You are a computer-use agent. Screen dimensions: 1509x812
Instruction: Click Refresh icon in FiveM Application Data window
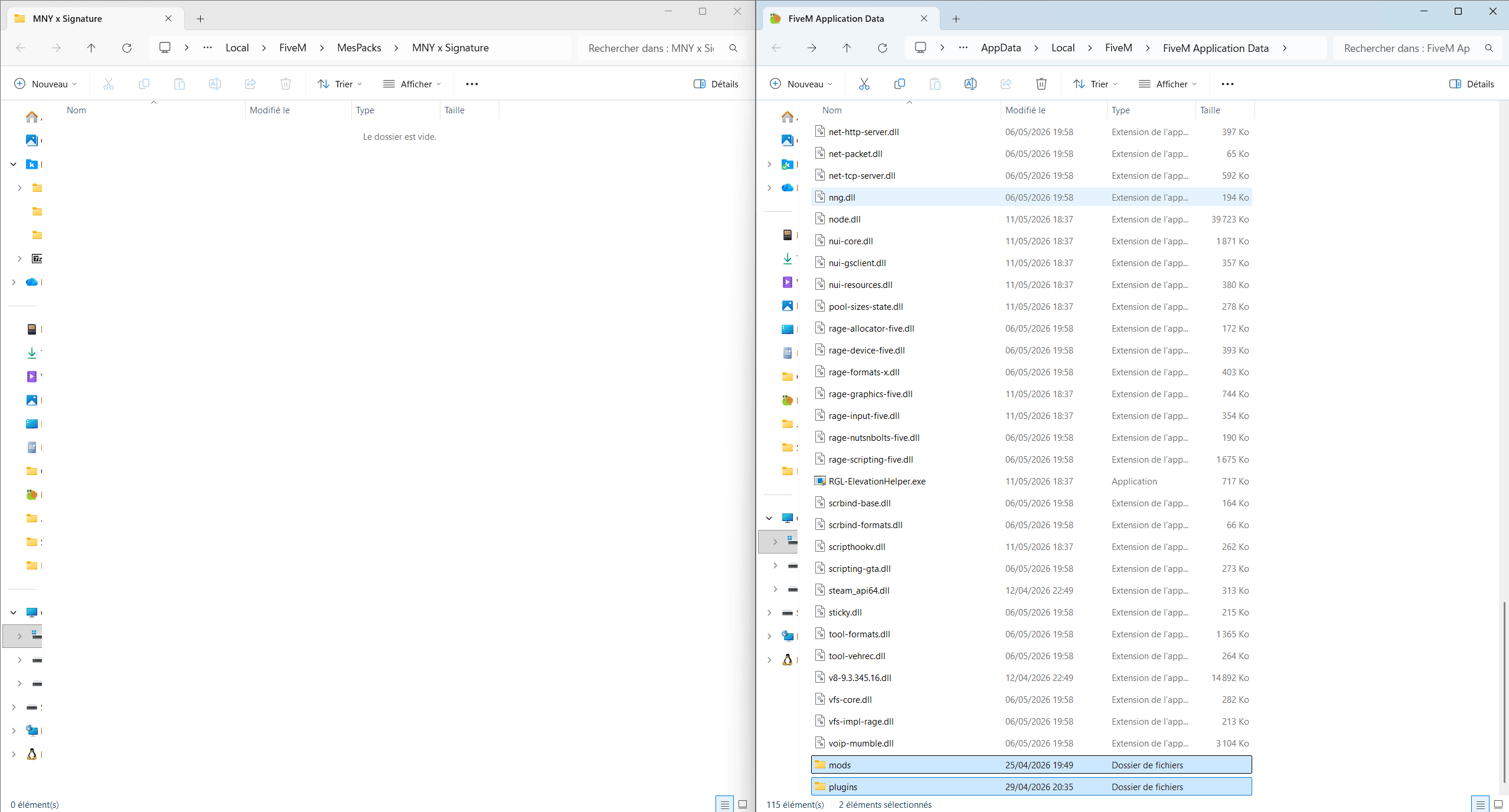click(x=882, y=48)
